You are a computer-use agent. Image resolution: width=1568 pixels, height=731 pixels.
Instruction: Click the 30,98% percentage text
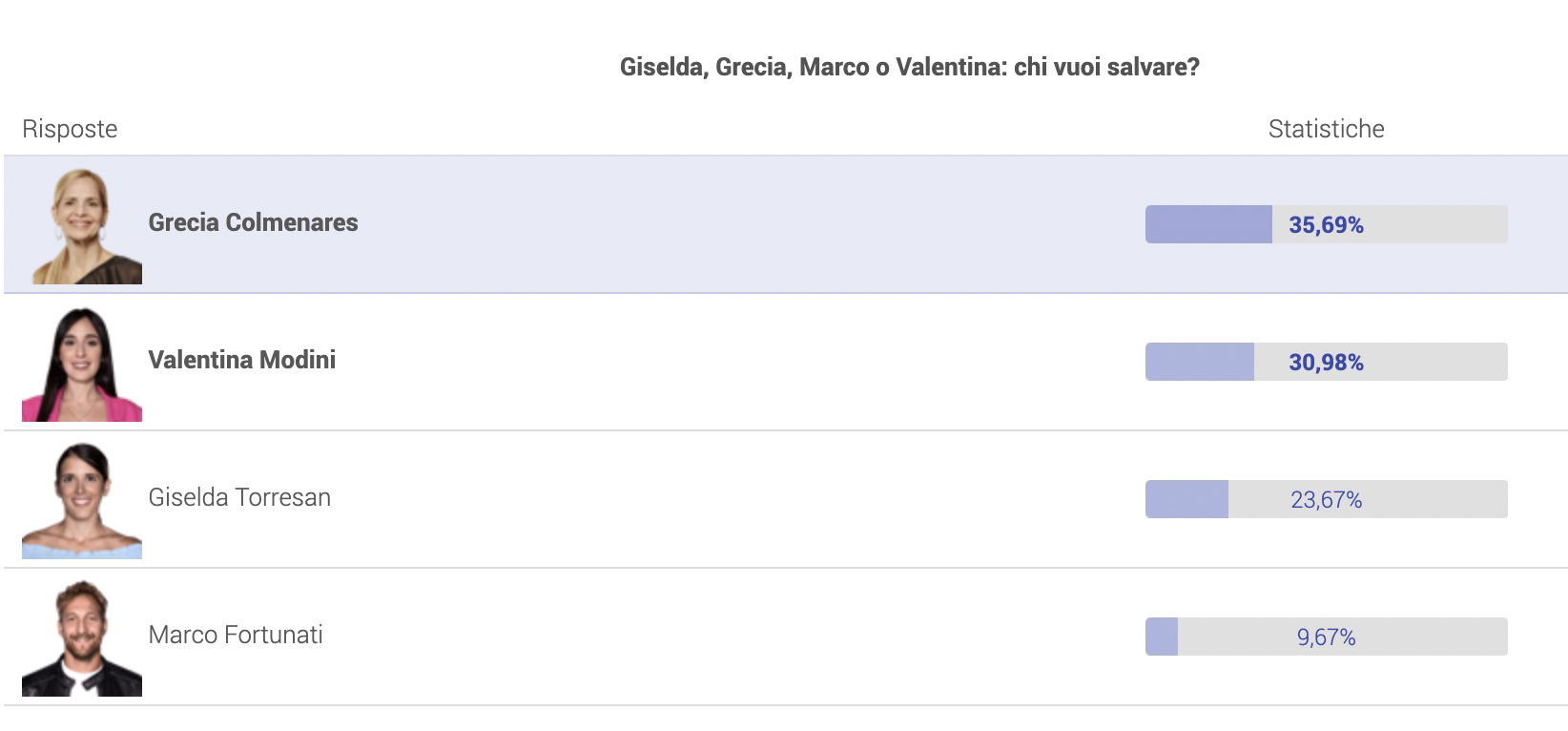(1326, 363)
